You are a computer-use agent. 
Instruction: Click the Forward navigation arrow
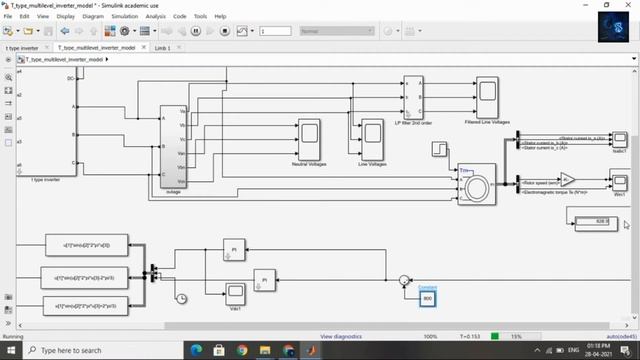tap(79, 31)
